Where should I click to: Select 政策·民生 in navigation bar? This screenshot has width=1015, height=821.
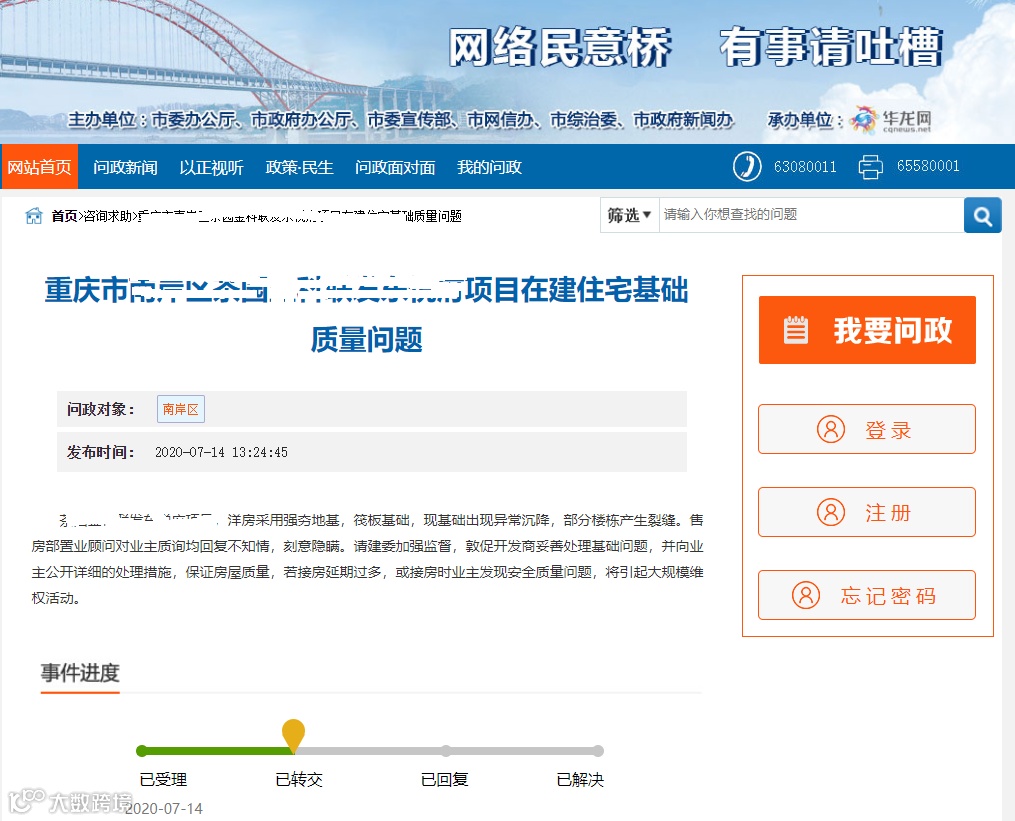(x=299, y=168)
